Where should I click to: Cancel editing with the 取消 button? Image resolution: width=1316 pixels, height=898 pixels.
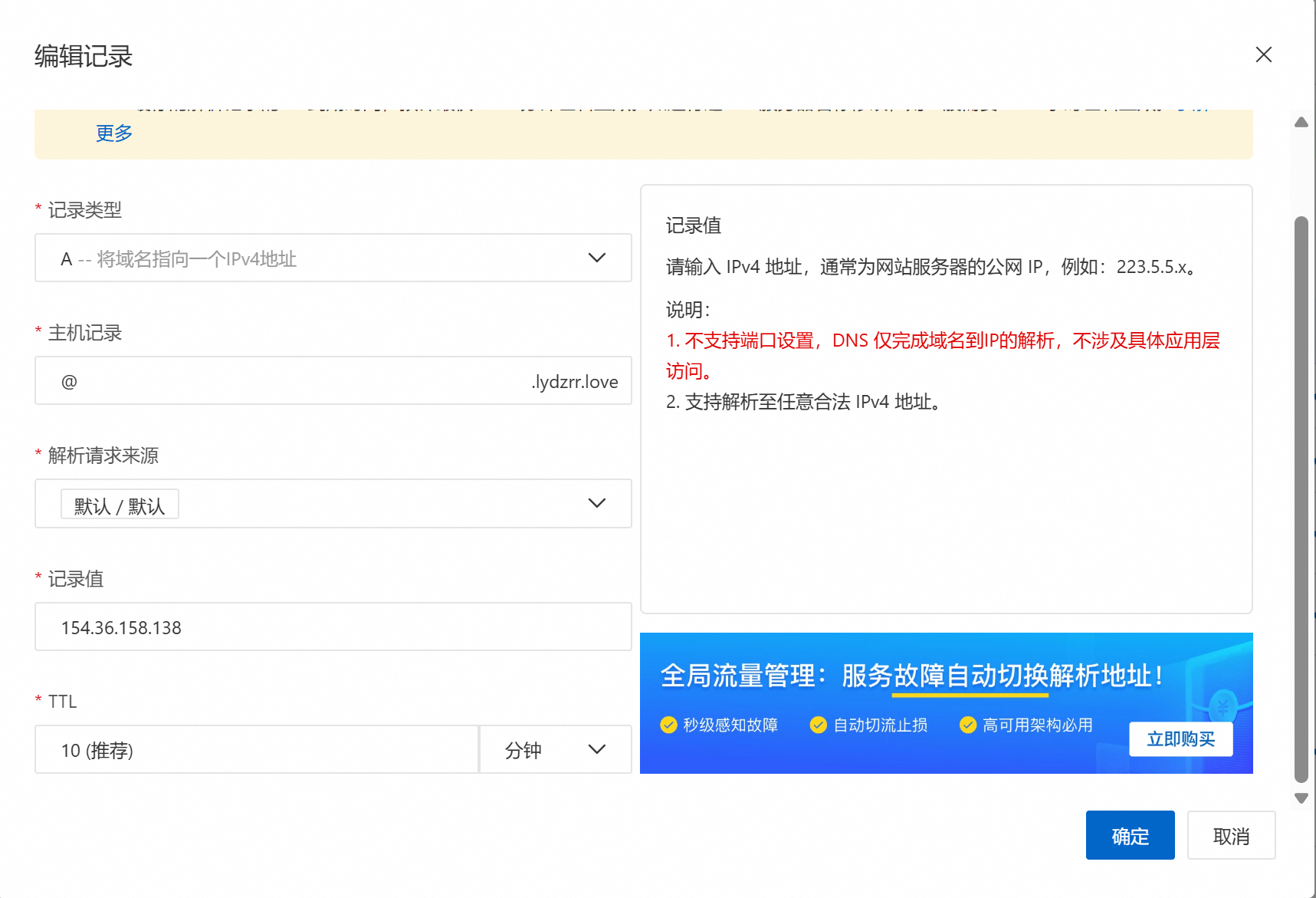(1231, 836)
